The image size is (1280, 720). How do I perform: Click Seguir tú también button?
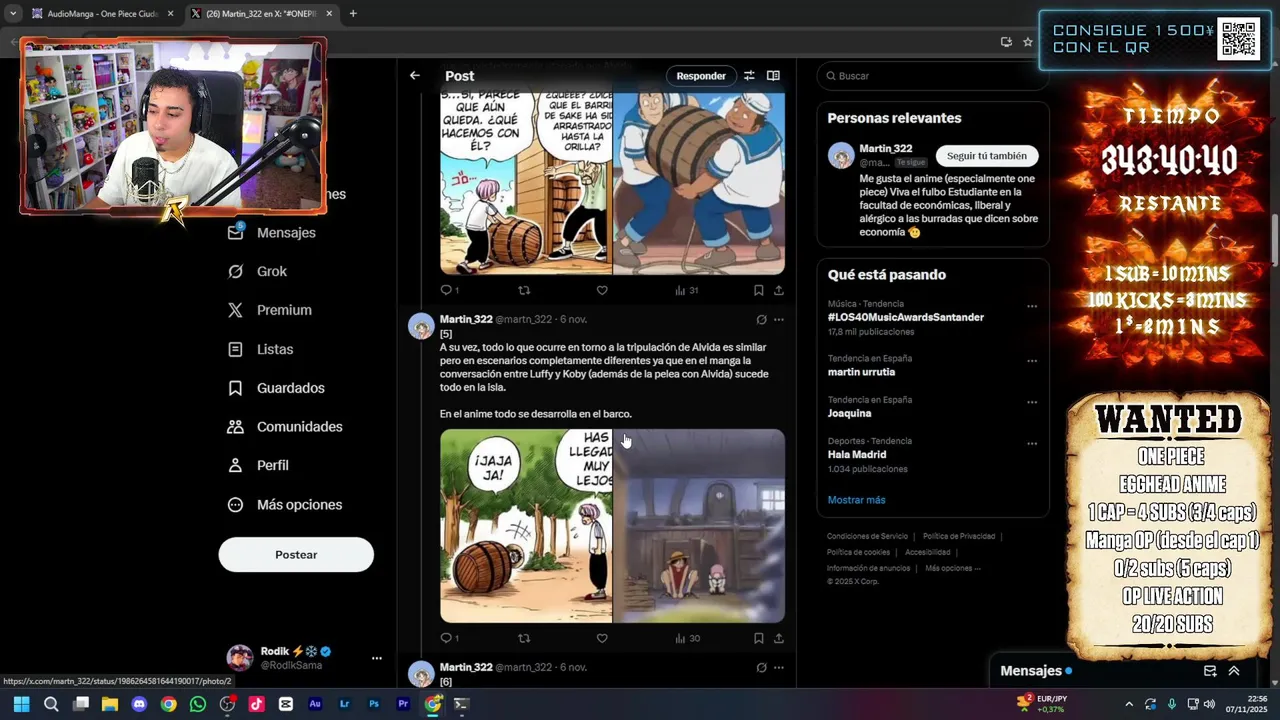[x=987, y=156]
